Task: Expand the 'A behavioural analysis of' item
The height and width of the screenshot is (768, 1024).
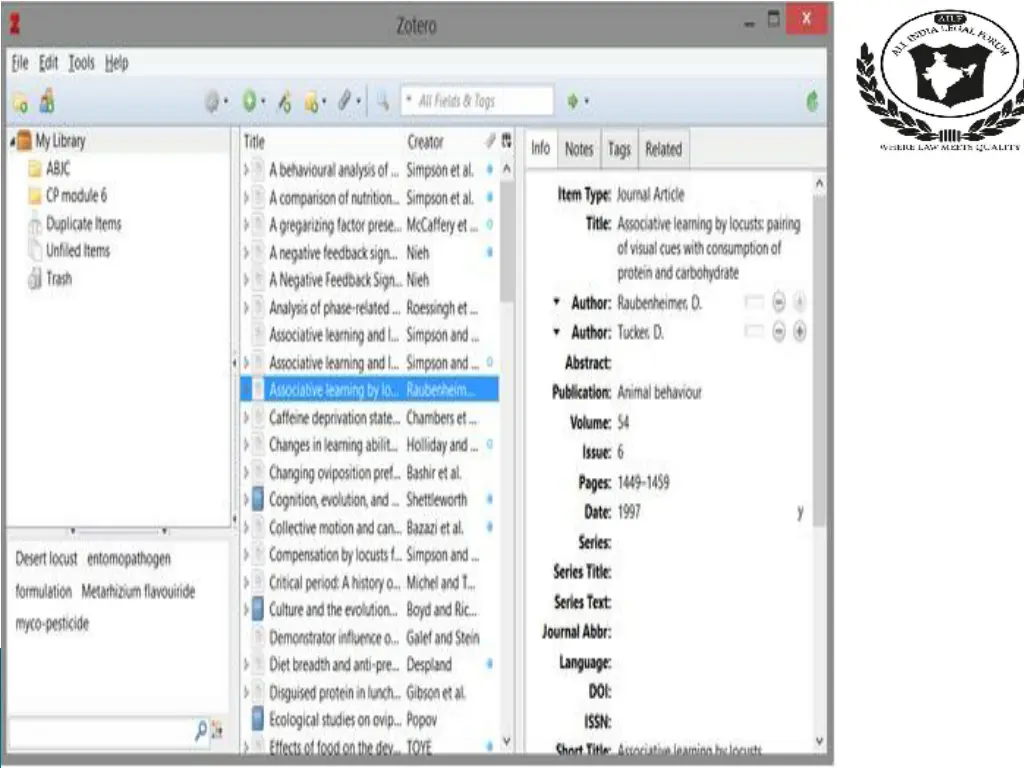Action: (246, 170)
